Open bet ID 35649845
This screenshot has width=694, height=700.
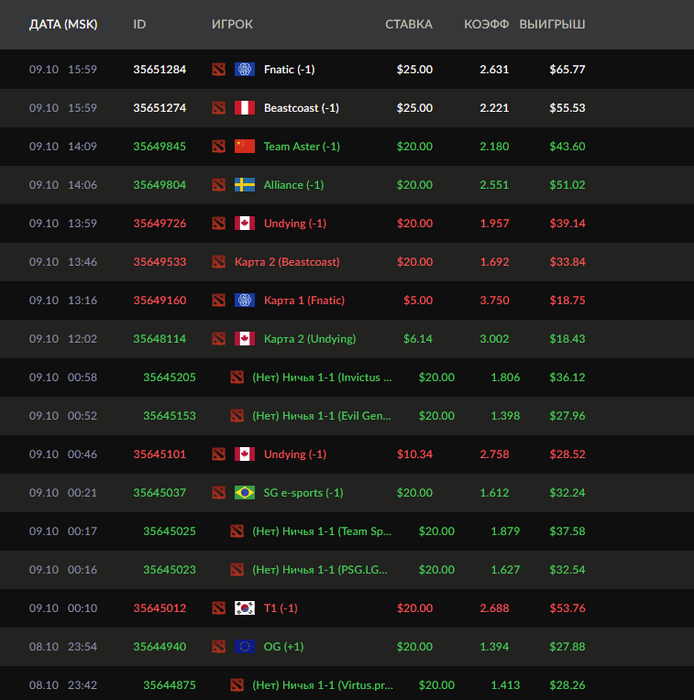coord(159,146)
